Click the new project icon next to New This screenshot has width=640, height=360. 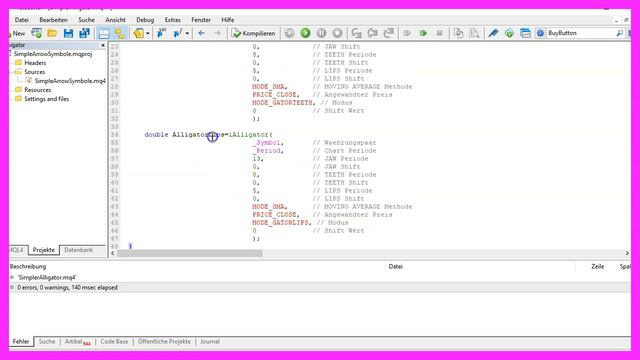coord(37,33)
